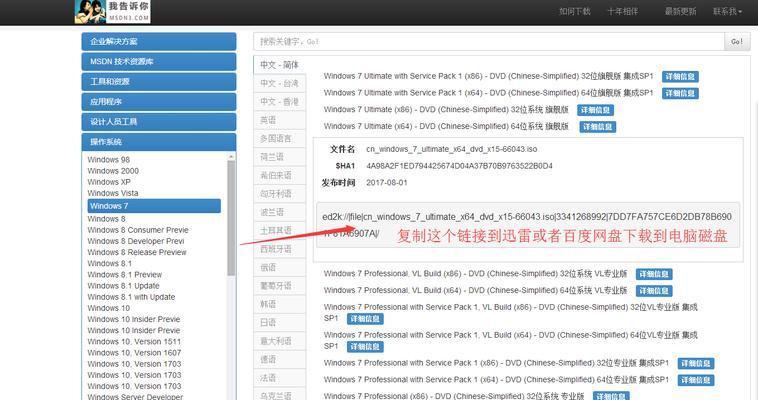Screen dimensions: 758x400
Task: Select Windows XP in the OS list
Action: coord(109,182)
